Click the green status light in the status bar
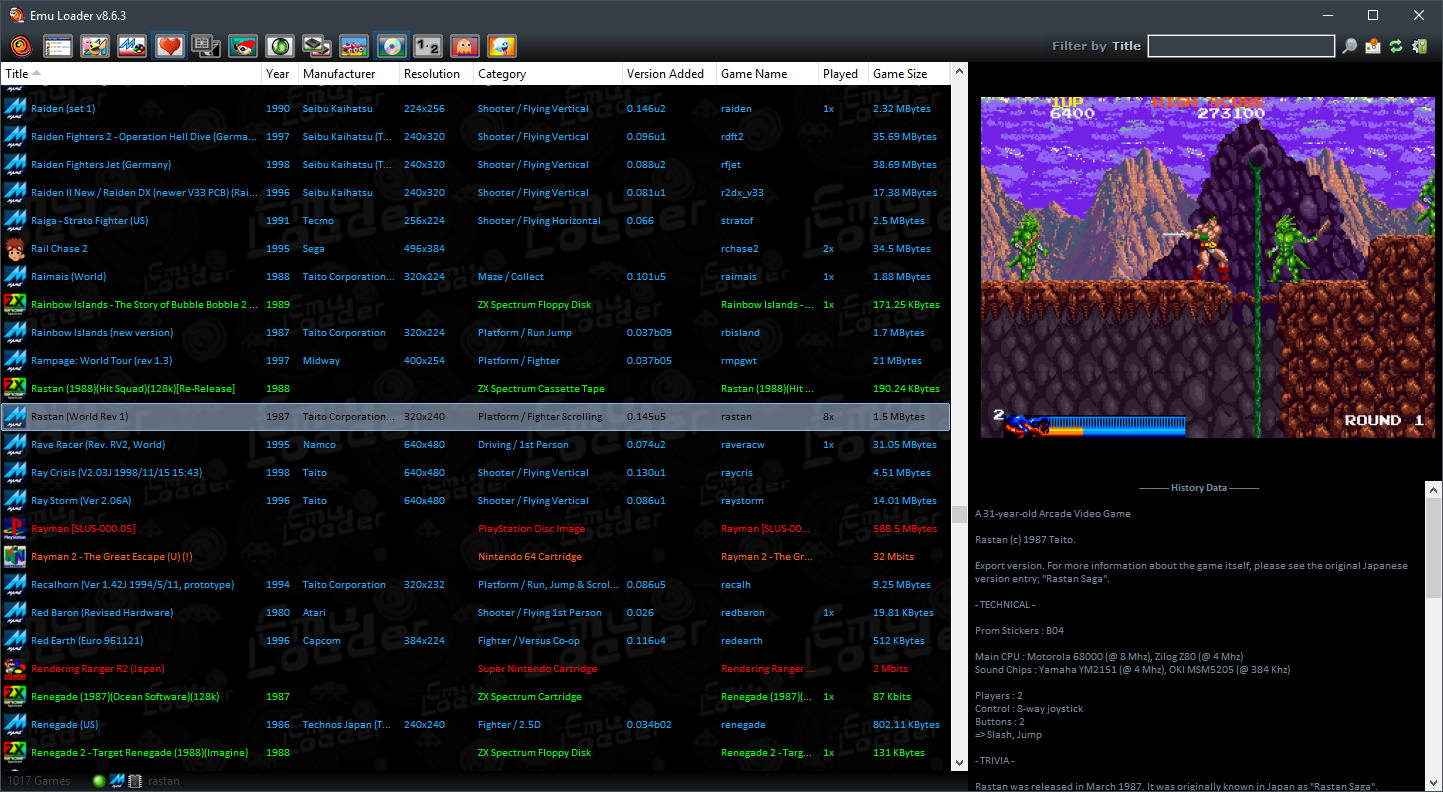This screenshot has height=792, width=1443. pos(99,781)
